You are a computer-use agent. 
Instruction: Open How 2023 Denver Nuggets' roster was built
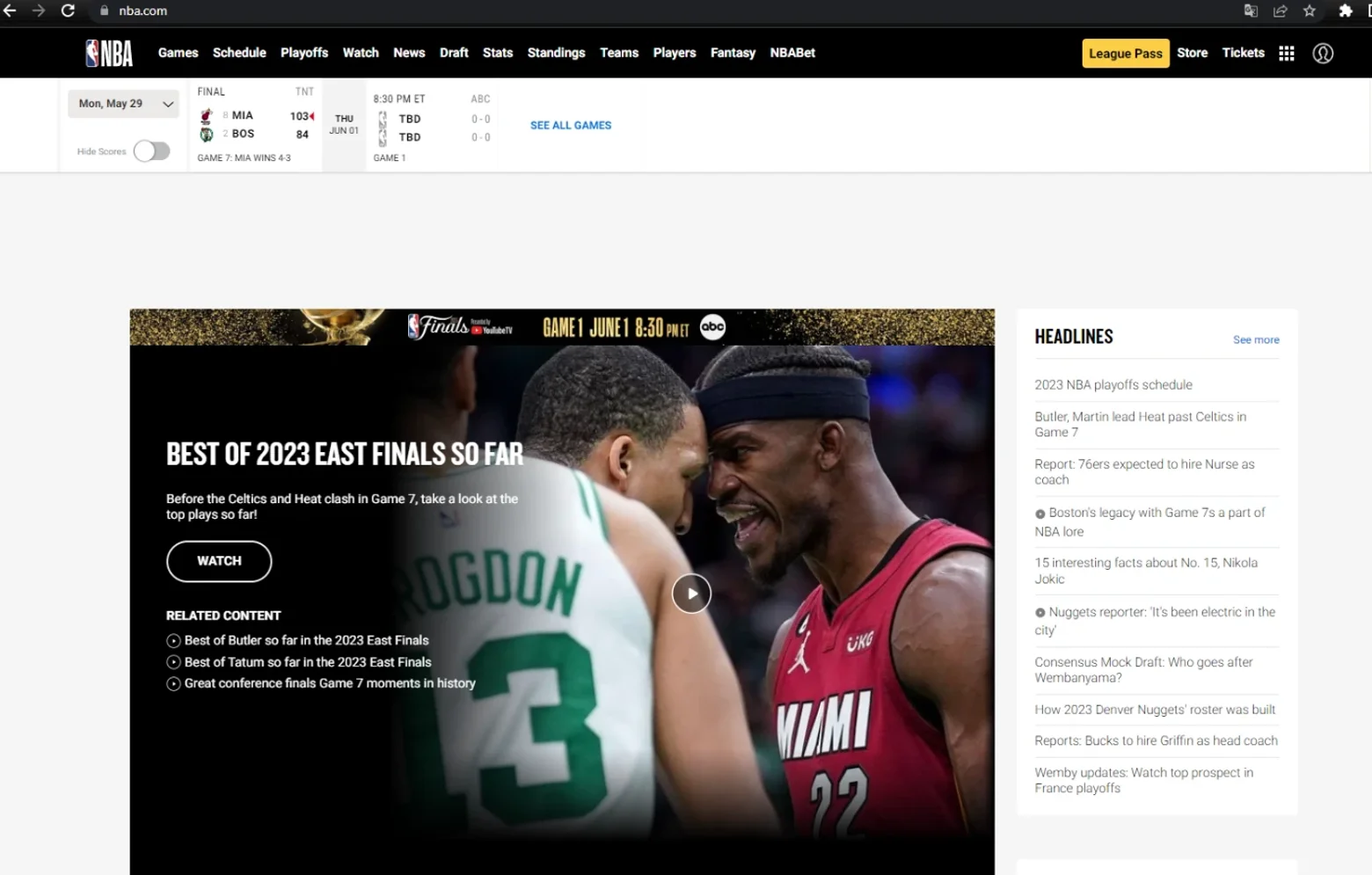tap(1155, 710)
